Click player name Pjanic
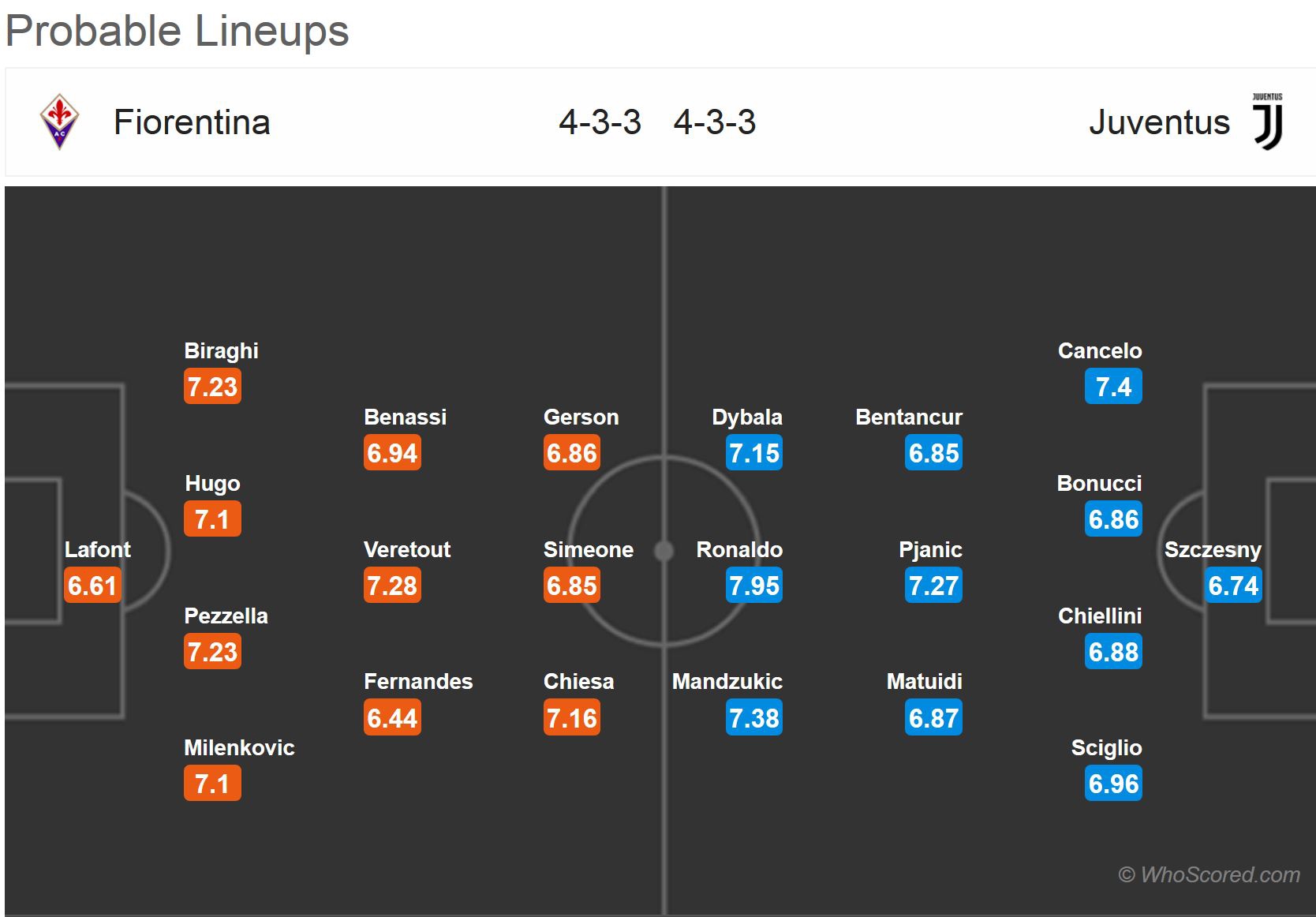1316x917 pixels. (930, 549)
